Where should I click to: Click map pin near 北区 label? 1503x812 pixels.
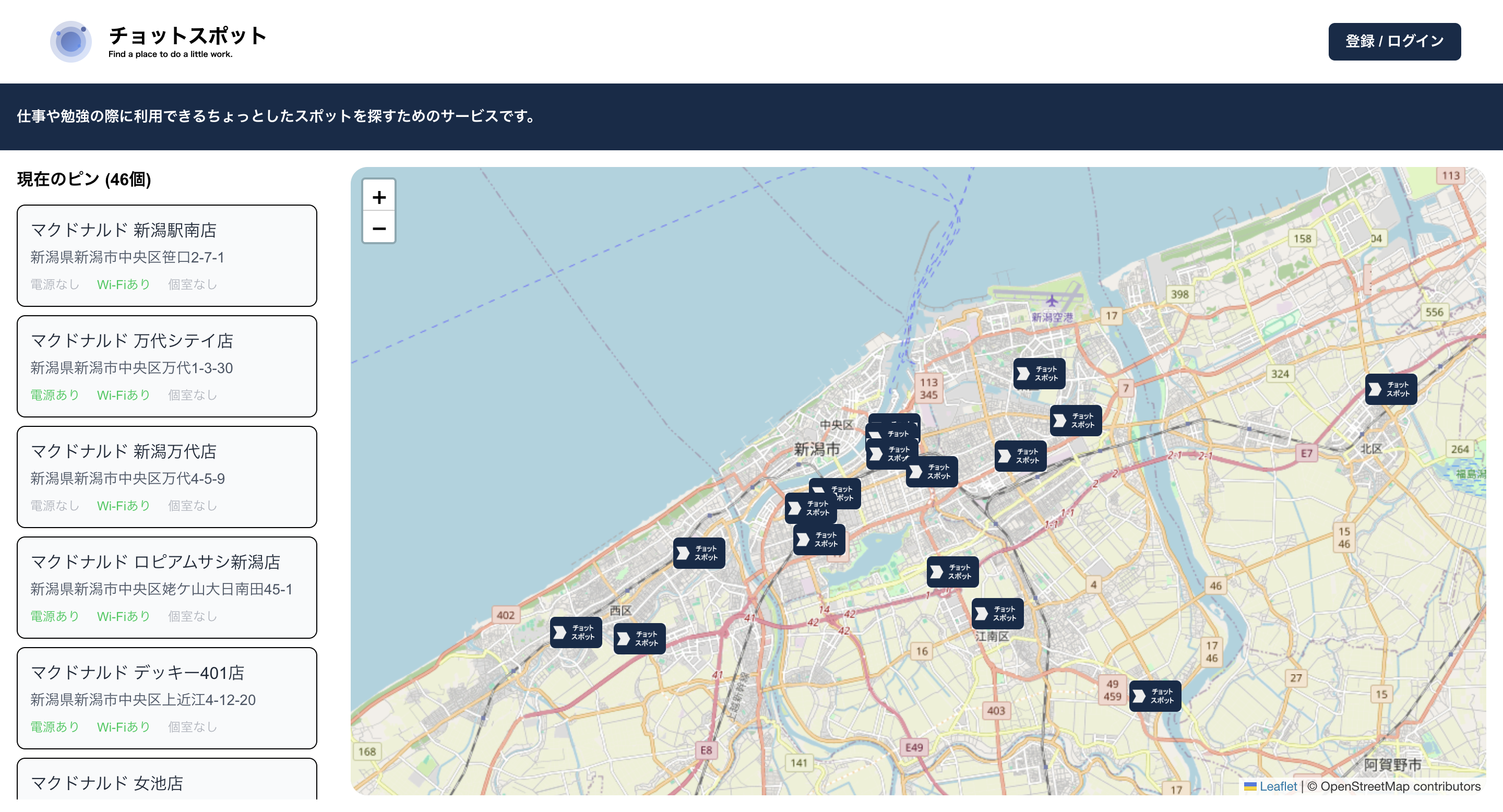click(1390, 389)
